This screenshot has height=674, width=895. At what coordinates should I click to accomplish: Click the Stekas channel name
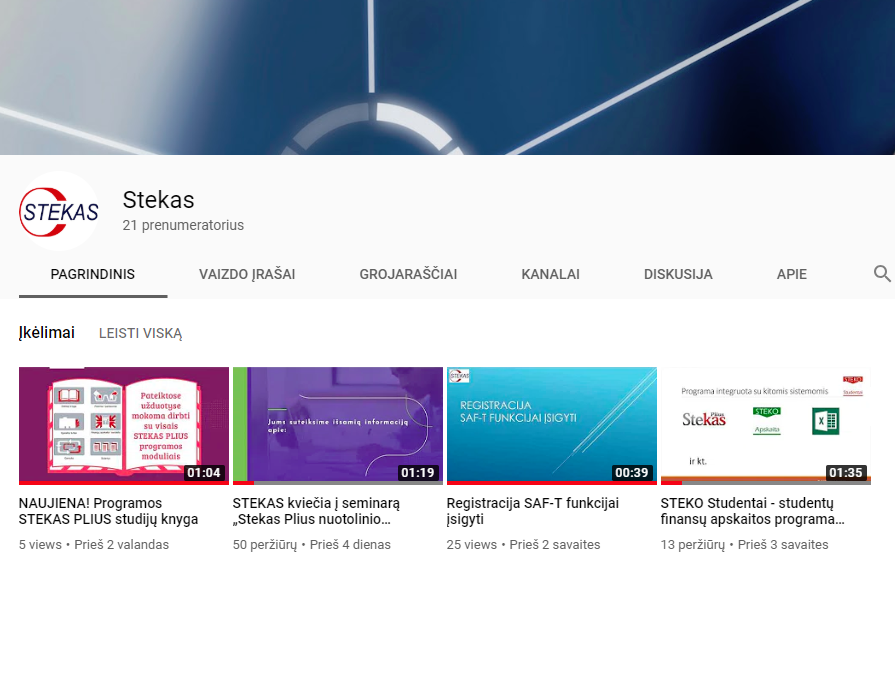click(x=158, y=200)
